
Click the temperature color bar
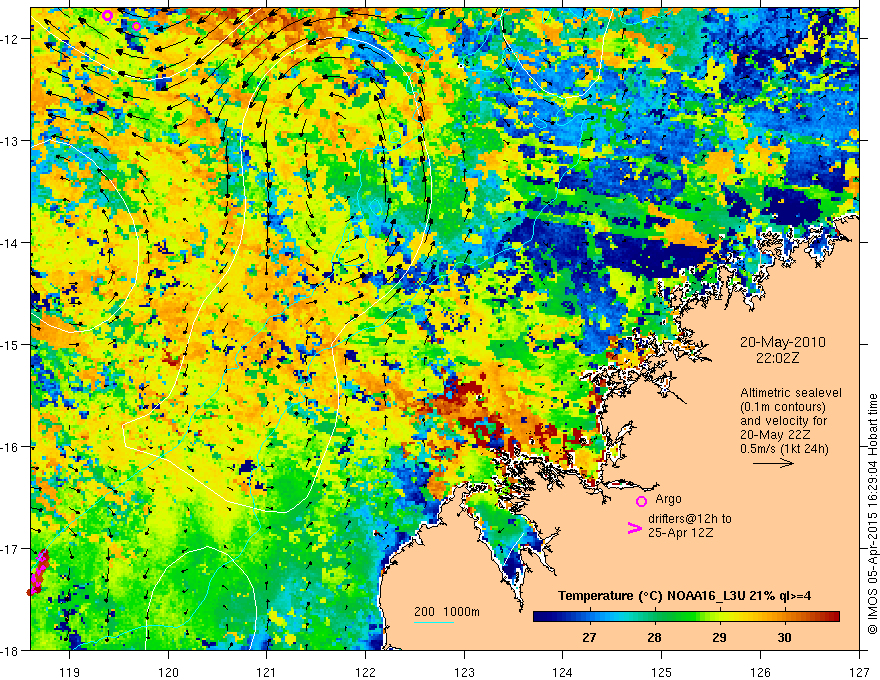coord(686,616)
